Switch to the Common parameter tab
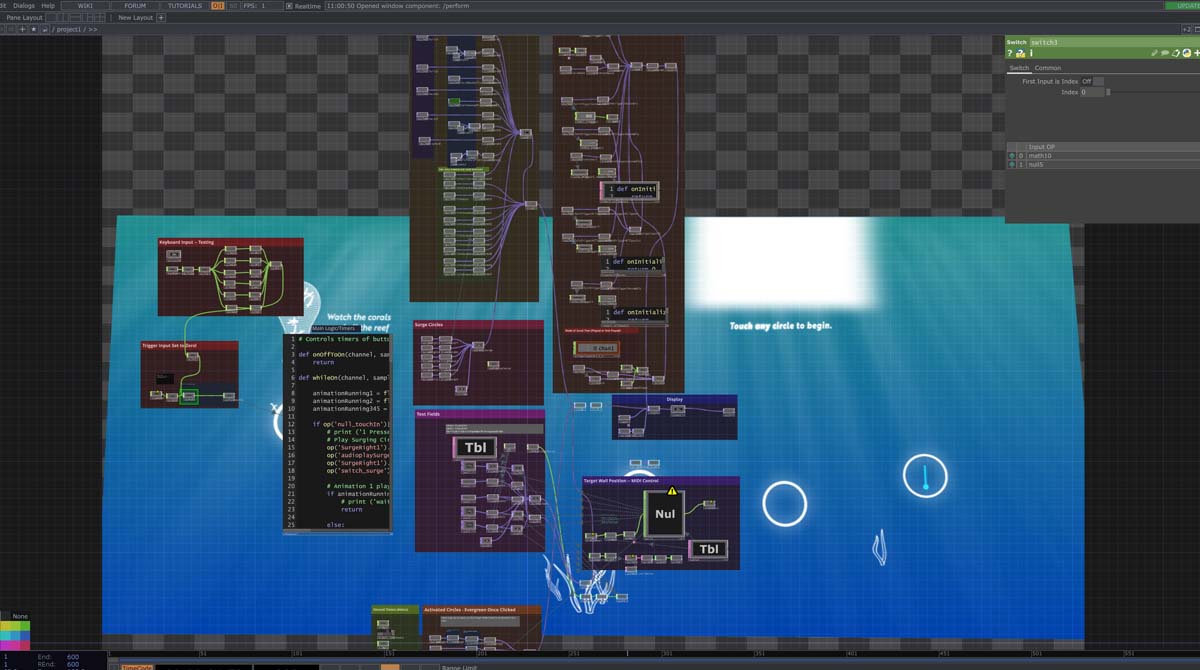The width and height of the screenshot is (1200, 670). coord(1048,68)
